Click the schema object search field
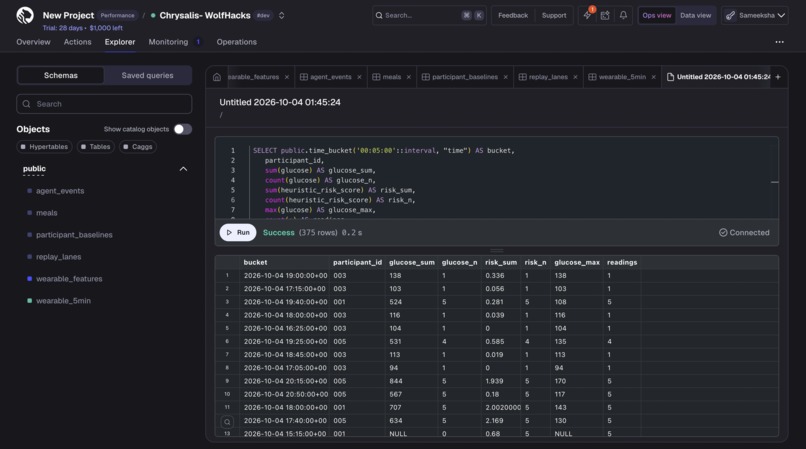The width and height of the screenshot is (806, 449). (x=104, y=104)
